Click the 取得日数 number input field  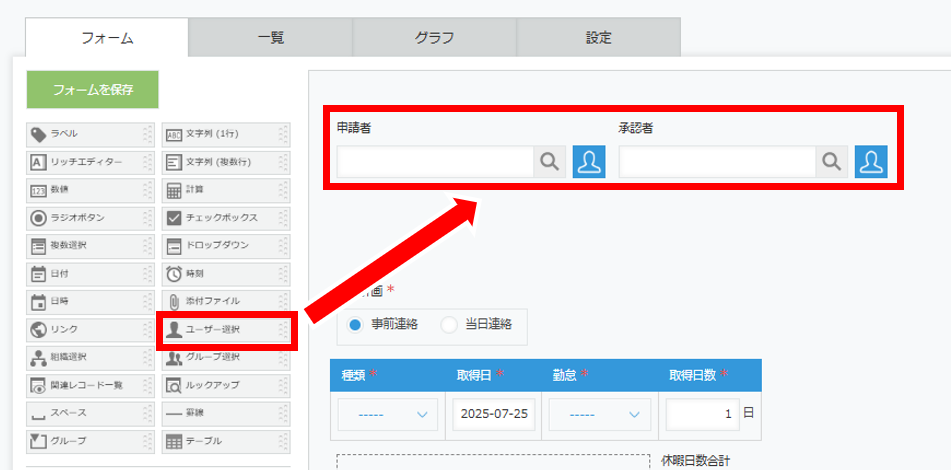point(702,414)
